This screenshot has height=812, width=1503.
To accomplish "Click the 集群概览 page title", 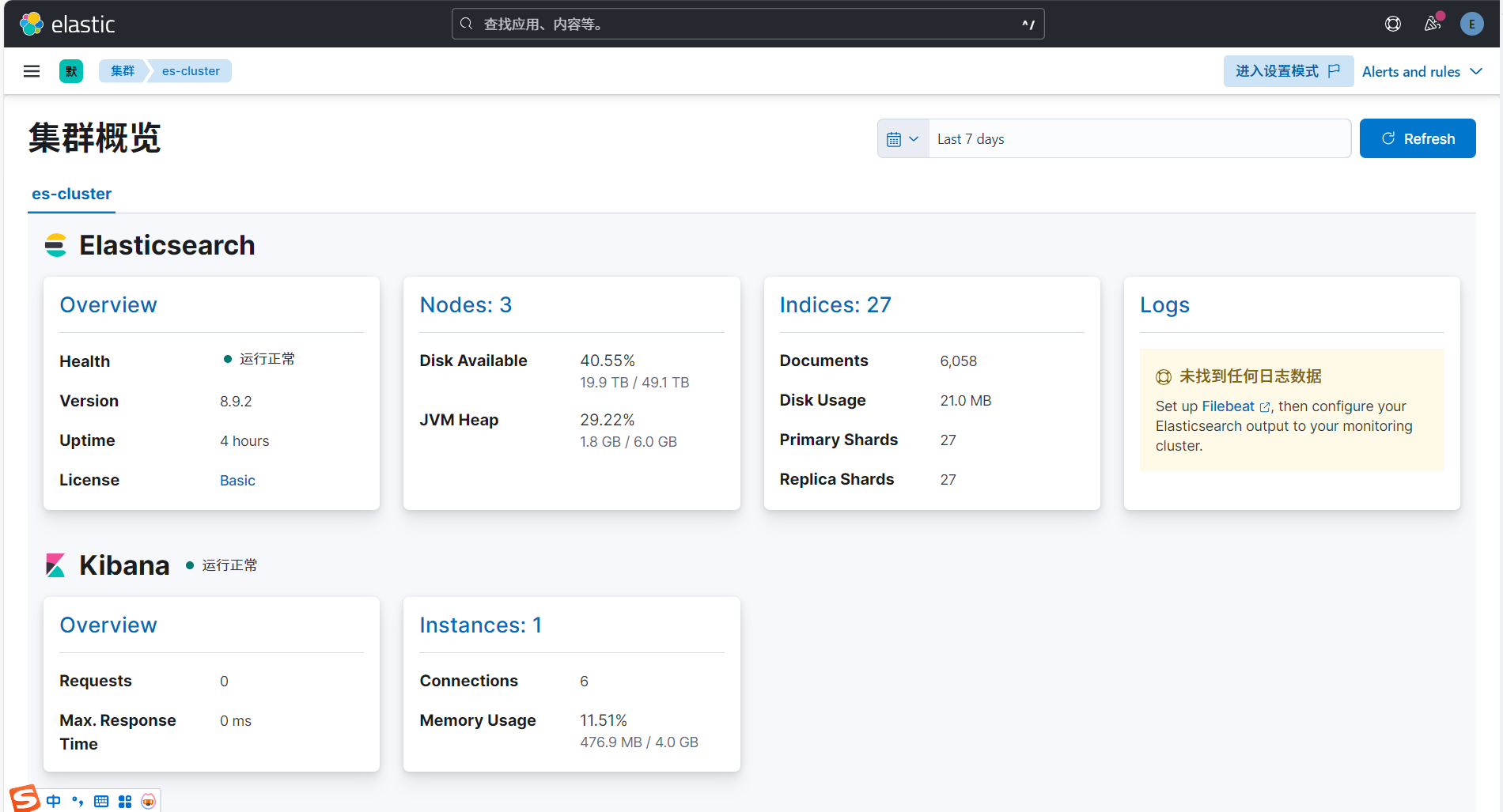I will click(95, 138).
